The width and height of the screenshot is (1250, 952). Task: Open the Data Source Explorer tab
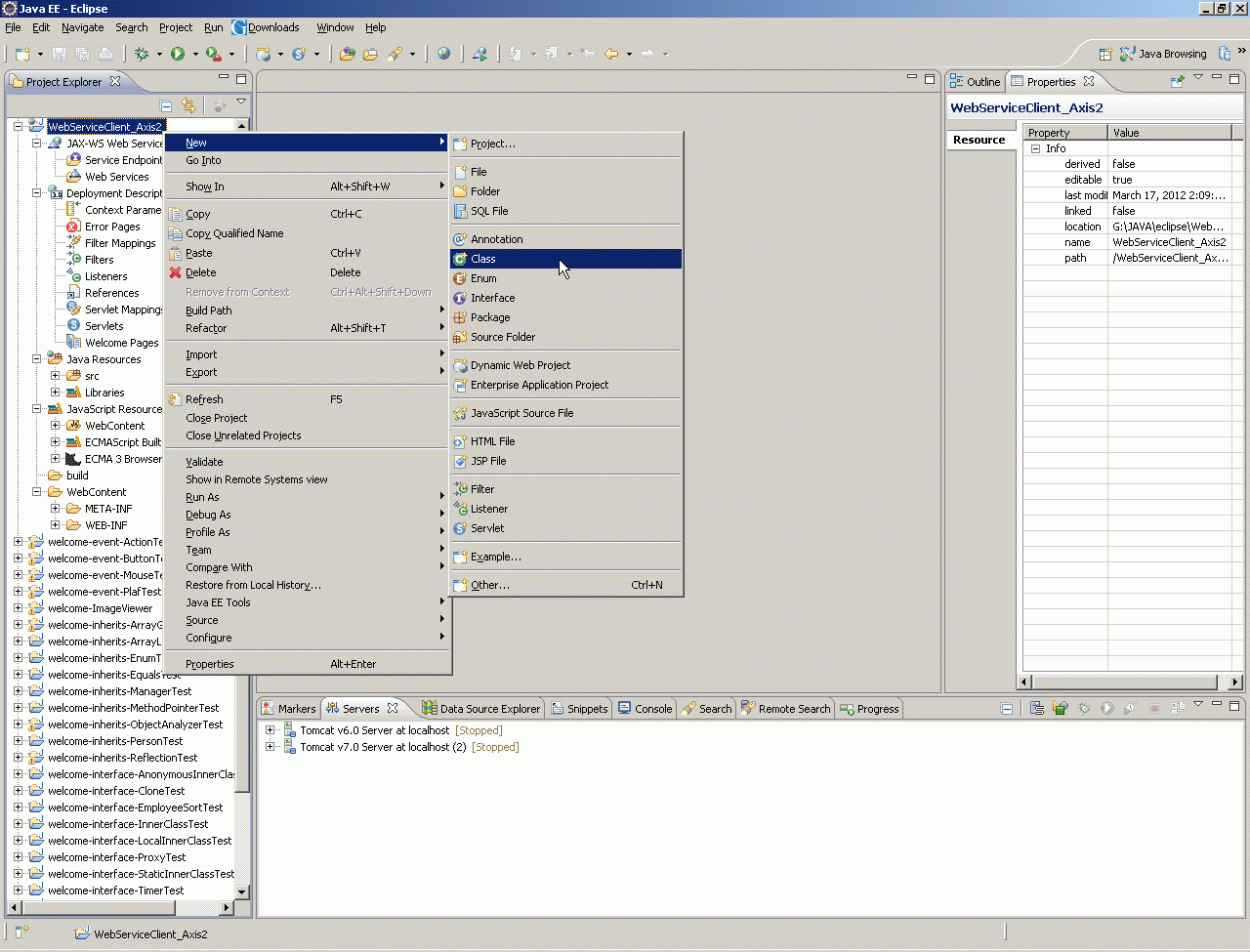pos(480,709)
